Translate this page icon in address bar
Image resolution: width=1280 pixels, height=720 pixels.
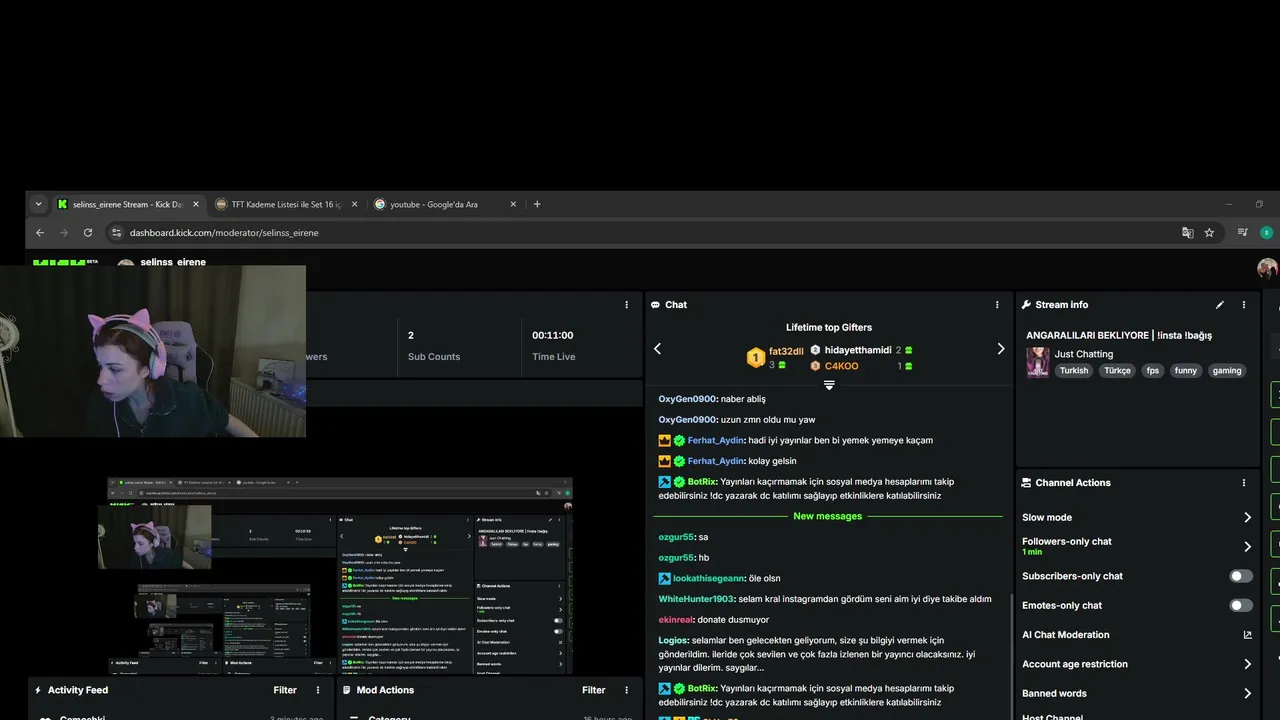[x=1187, y=232]
